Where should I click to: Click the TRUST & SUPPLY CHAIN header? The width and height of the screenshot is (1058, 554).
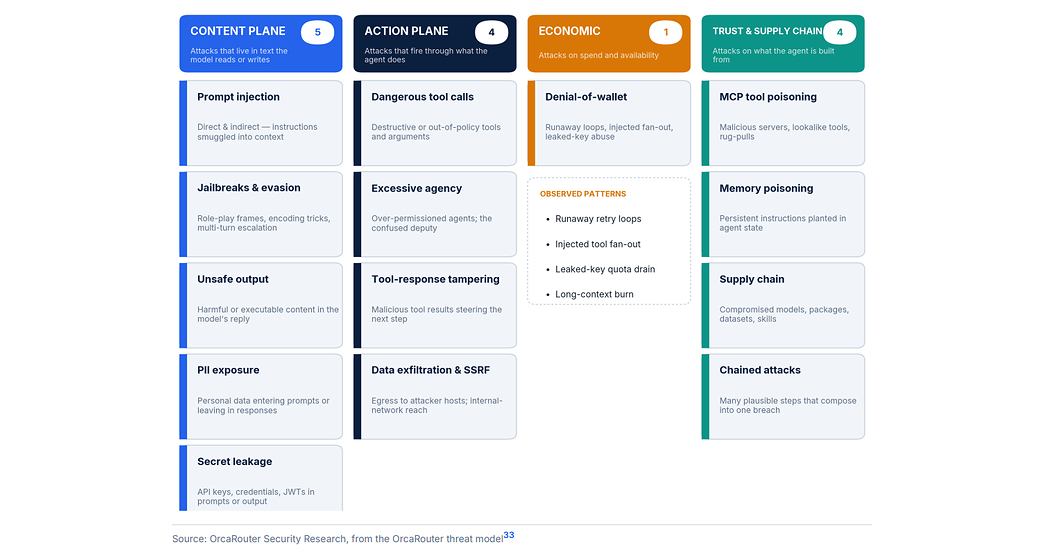click(x=783, y=43)
